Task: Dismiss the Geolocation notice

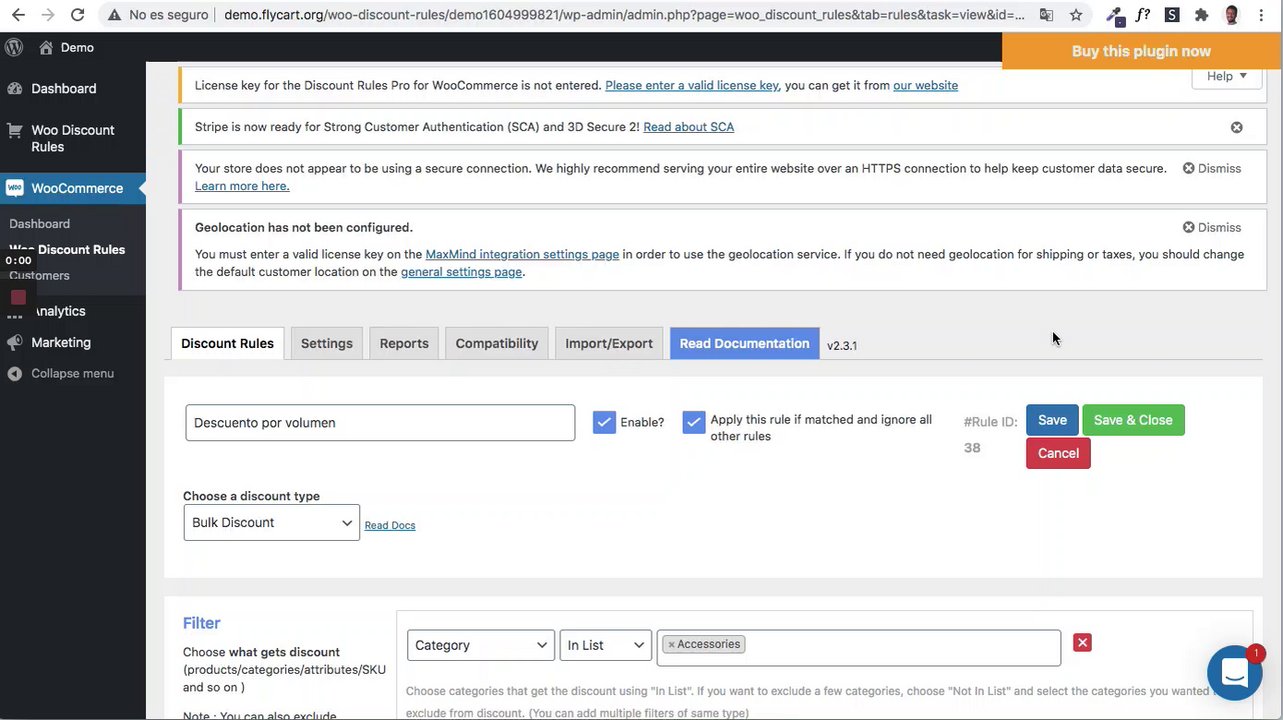Action: coord(1212,227)
